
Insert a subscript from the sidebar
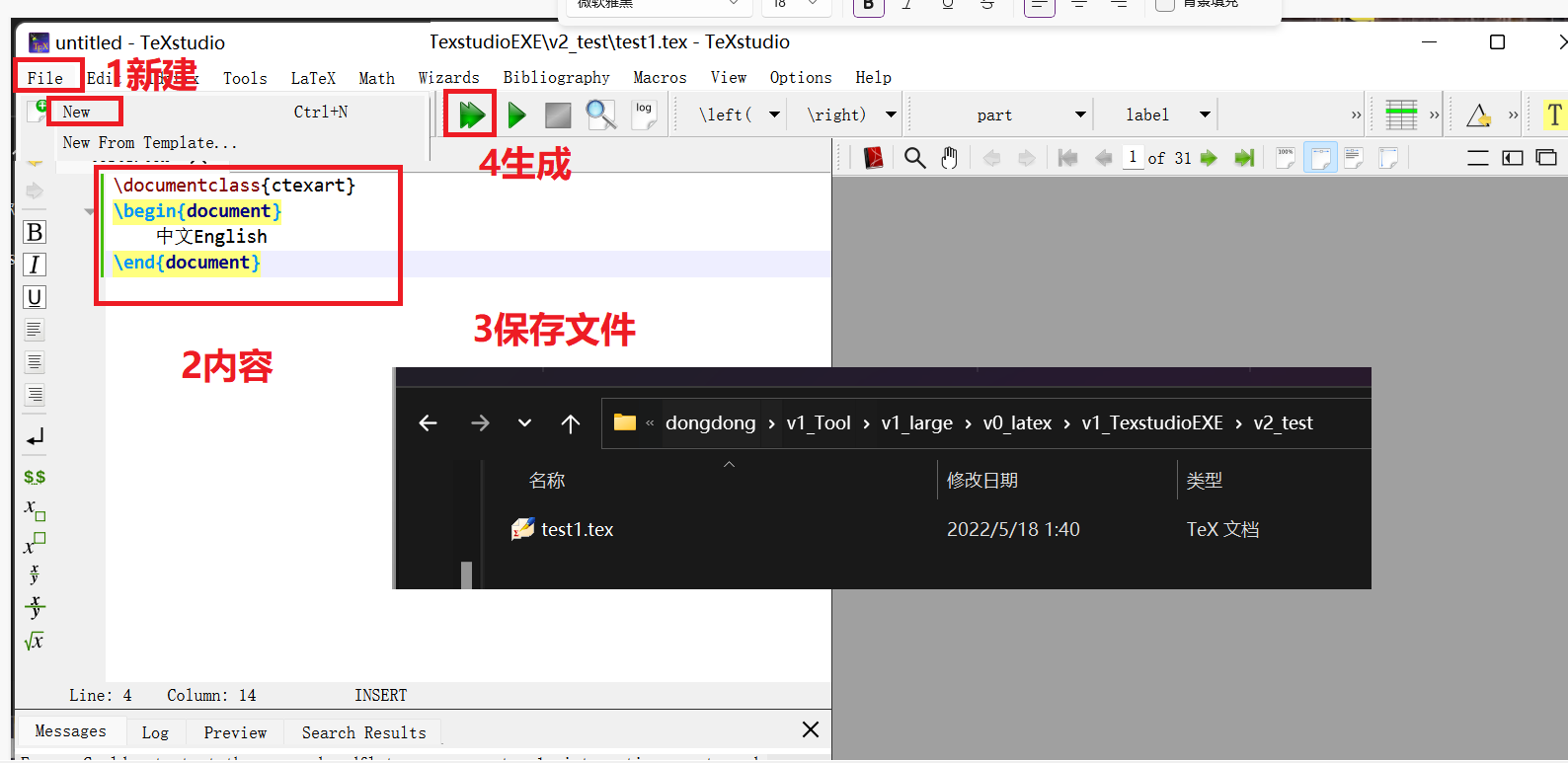point(35,509)
